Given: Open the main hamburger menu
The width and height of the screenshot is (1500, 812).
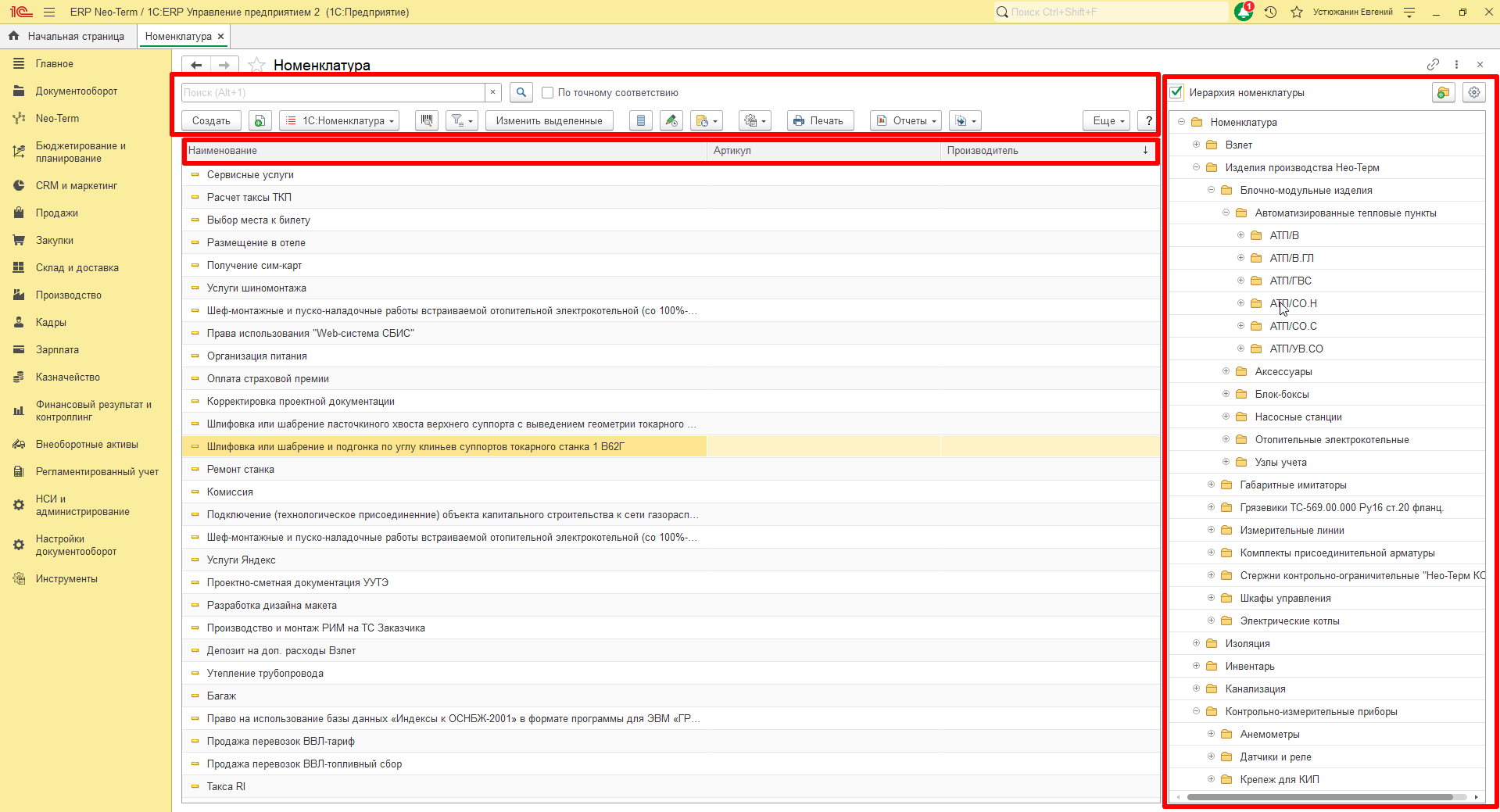Looking at the screenshot, I should (49, 12).
